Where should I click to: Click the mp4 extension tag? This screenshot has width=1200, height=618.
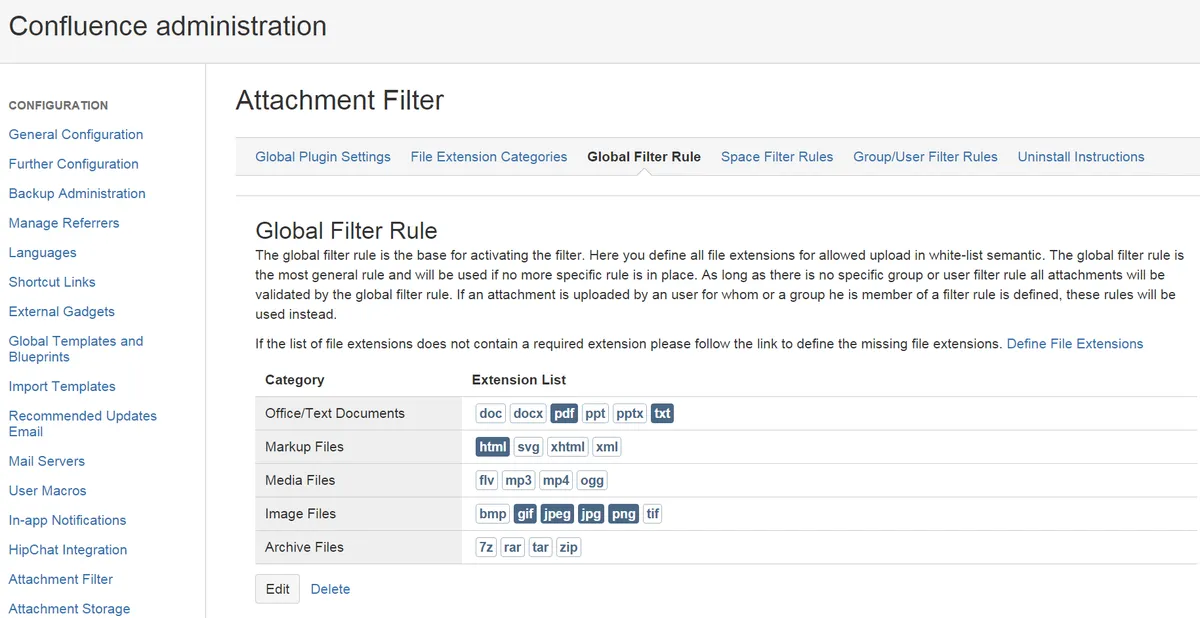[556, 480]
